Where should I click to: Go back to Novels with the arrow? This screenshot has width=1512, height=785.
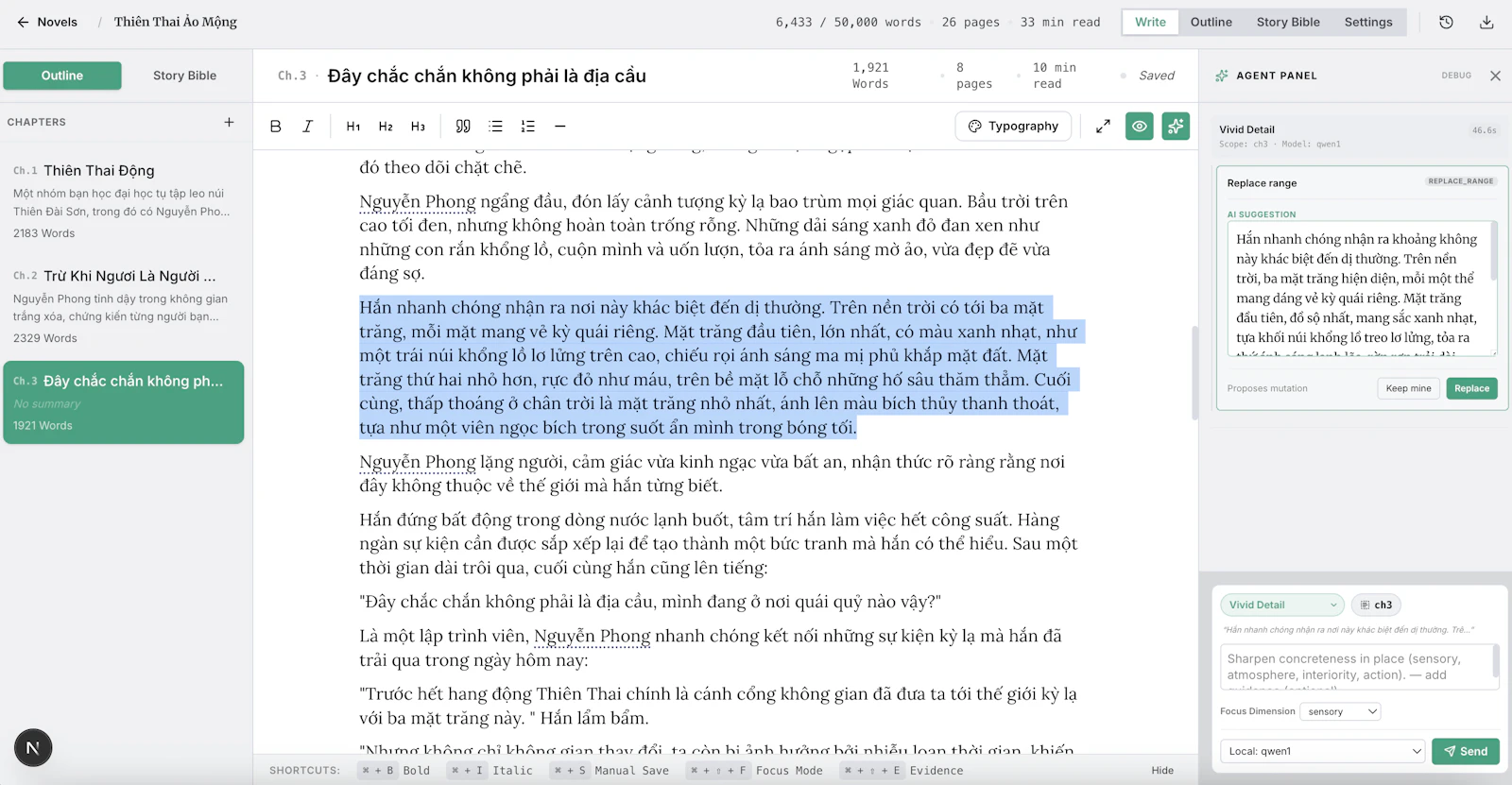[23, 22]
